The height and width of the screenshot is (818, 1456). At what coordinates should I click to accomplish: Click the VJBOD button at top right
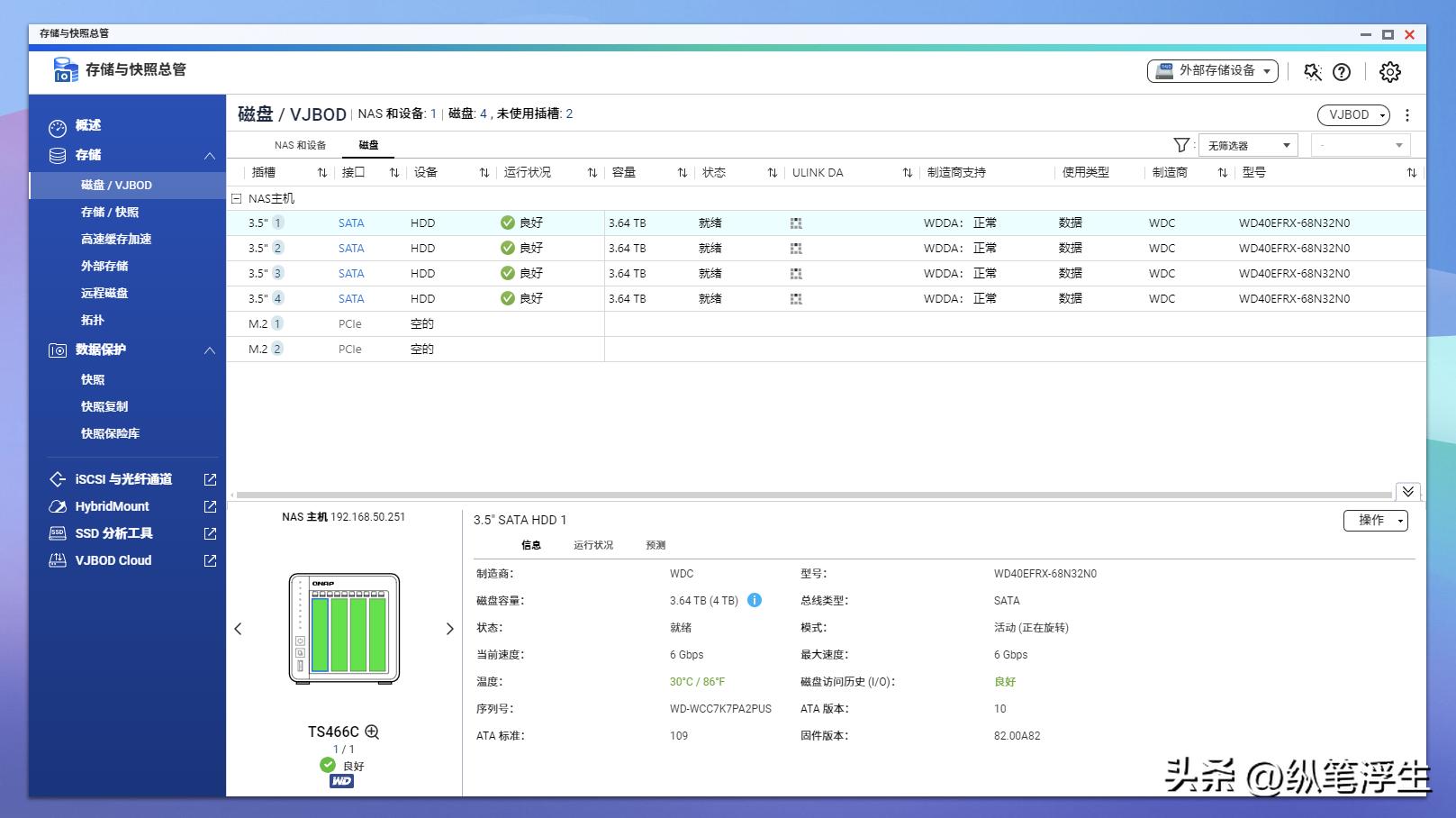click(1352, 114)
